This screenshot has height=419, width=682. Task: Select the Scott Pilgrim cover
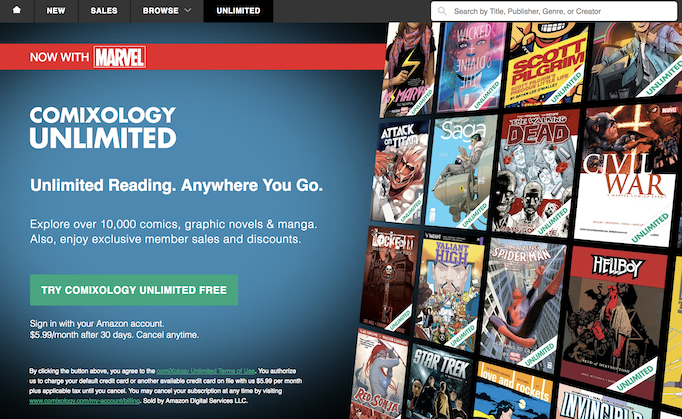547,64
